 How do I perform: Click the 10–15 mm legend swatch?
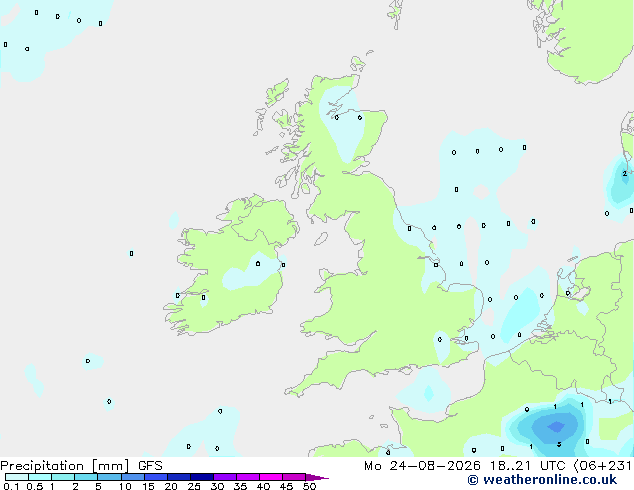click(133, 477)
